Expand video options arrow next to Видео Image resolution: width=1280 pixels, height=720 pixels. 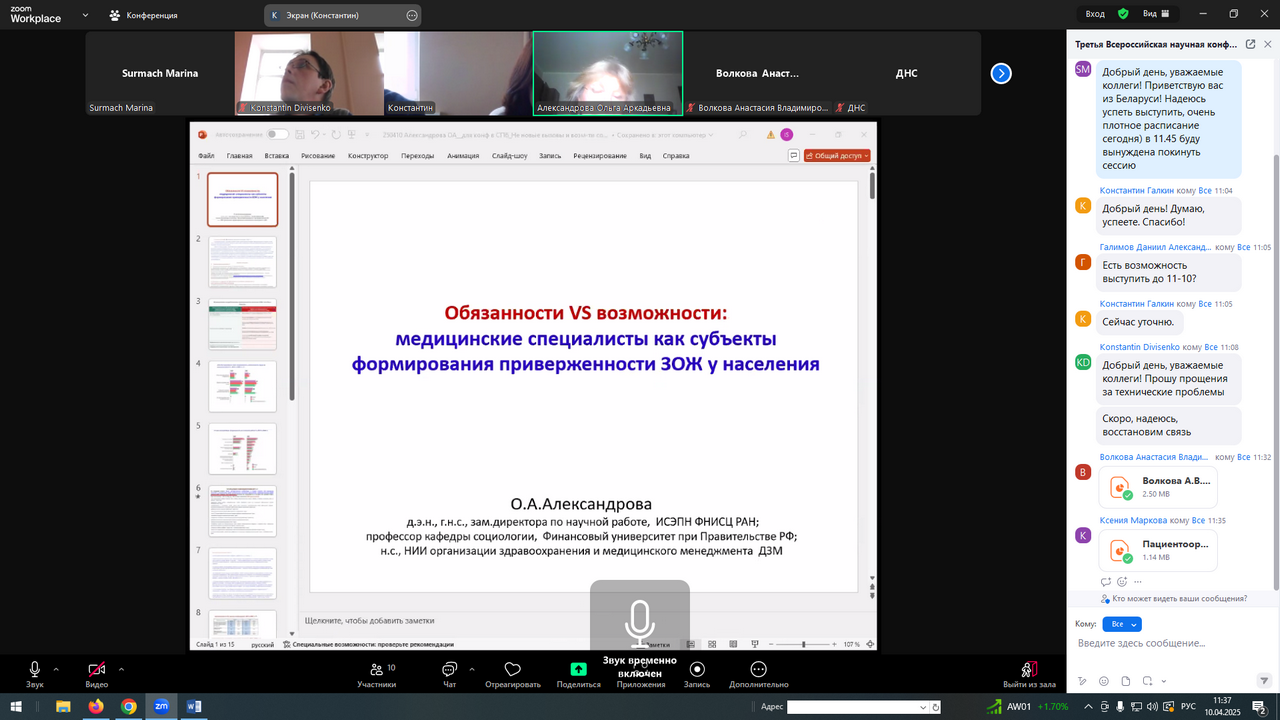click(121, 669)
